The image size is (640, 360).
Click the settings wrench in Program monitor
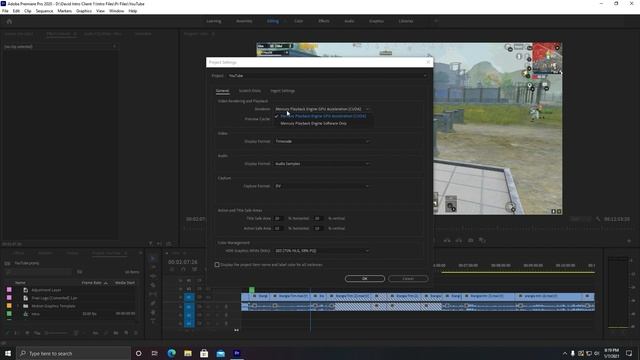[x=598, y=219]
